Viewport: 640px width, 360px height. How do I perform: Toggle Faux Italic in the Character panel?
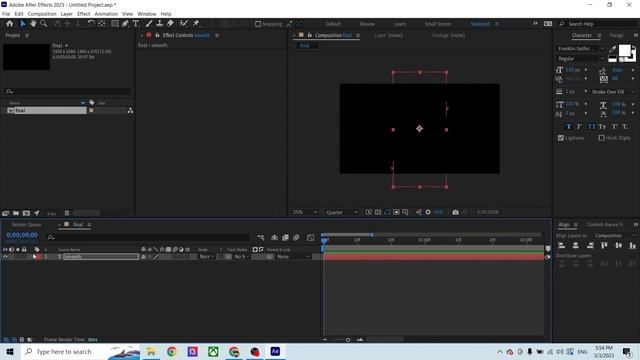pyautogui.click(x=579, y=127)
